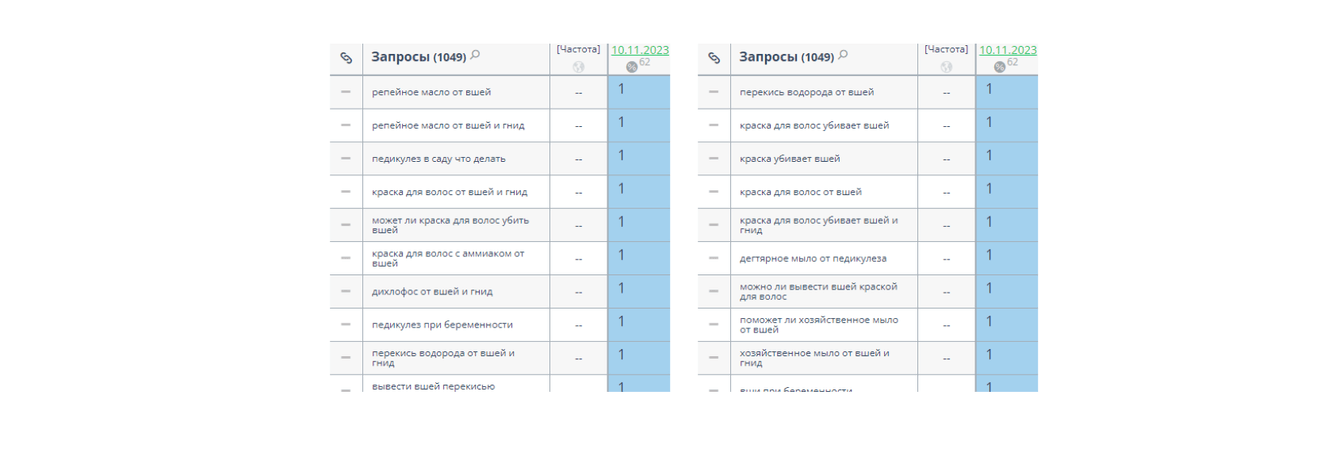Click the frequency cell for 'краска для волос с аммиаком'

[578, 258]
